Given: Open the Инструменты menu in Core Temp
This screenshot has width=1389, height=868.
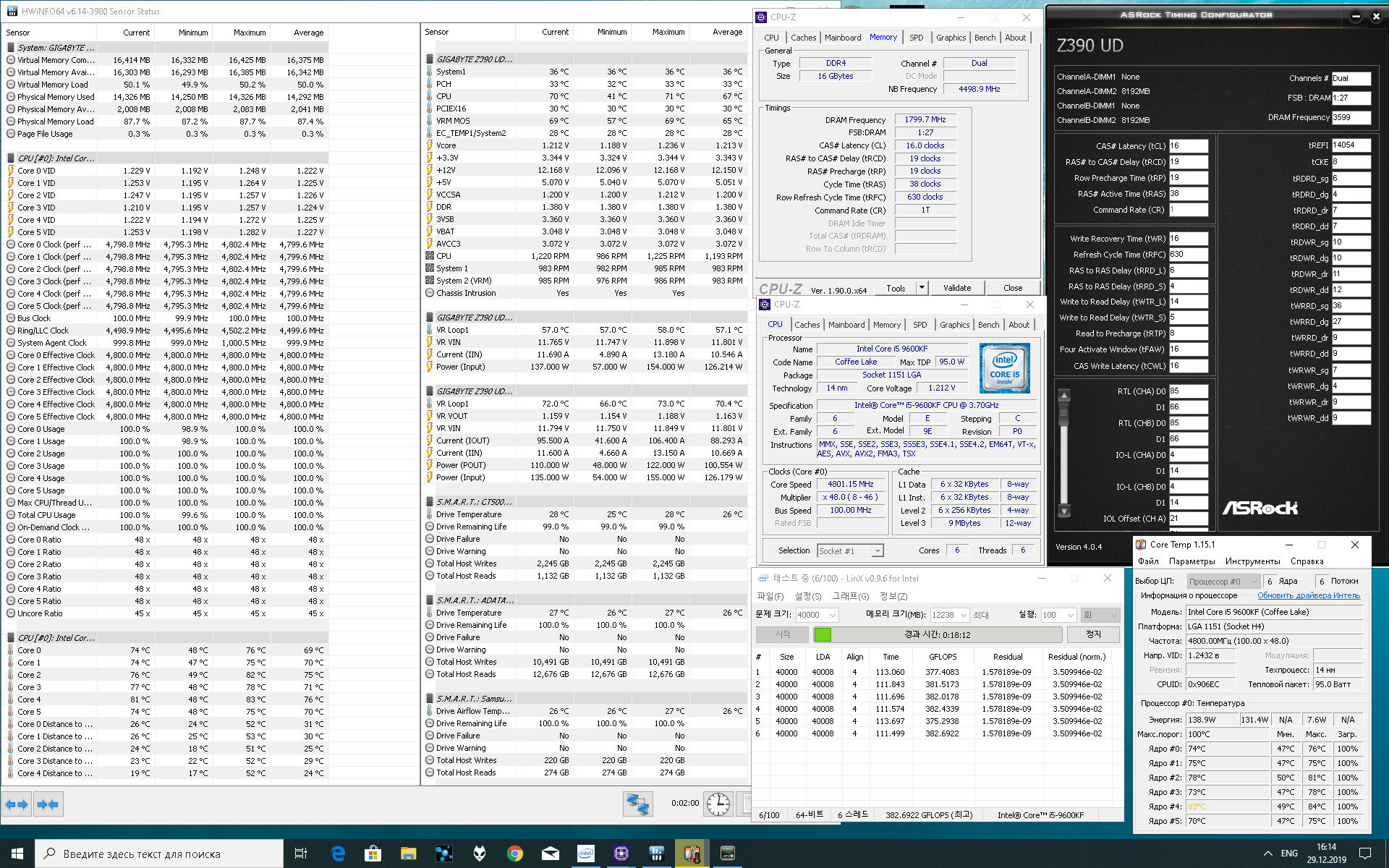Looking at the screenshot, I should (1252, 561).
